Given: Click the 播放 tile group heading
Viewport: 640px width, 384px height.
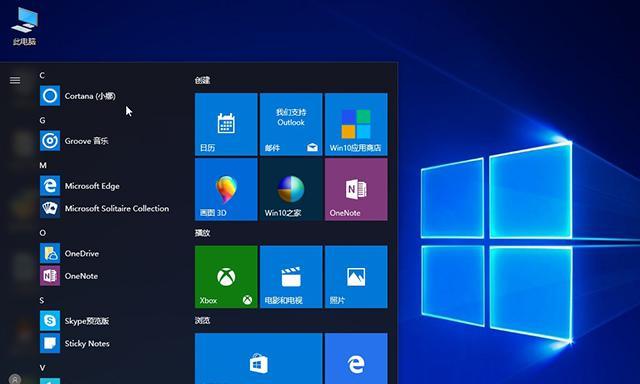Looking at the screenshot, I should pyautogui.click(x=202, y=233).
